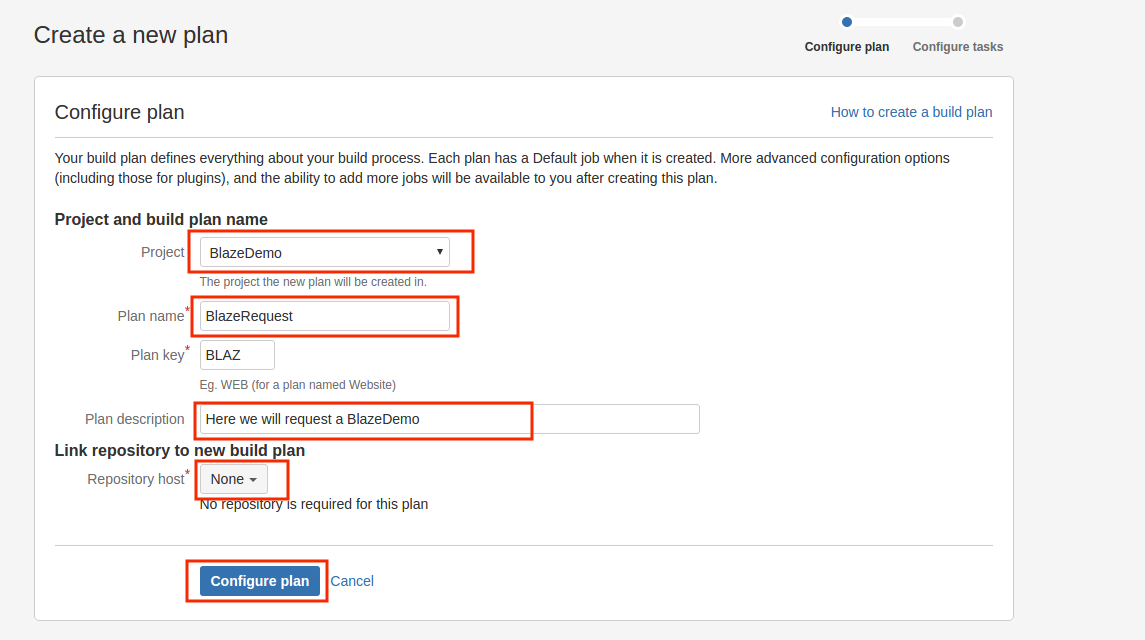Click the 'Project and build plan name' heading
The image size is (1145, 640).
click(x=161, y=219)
